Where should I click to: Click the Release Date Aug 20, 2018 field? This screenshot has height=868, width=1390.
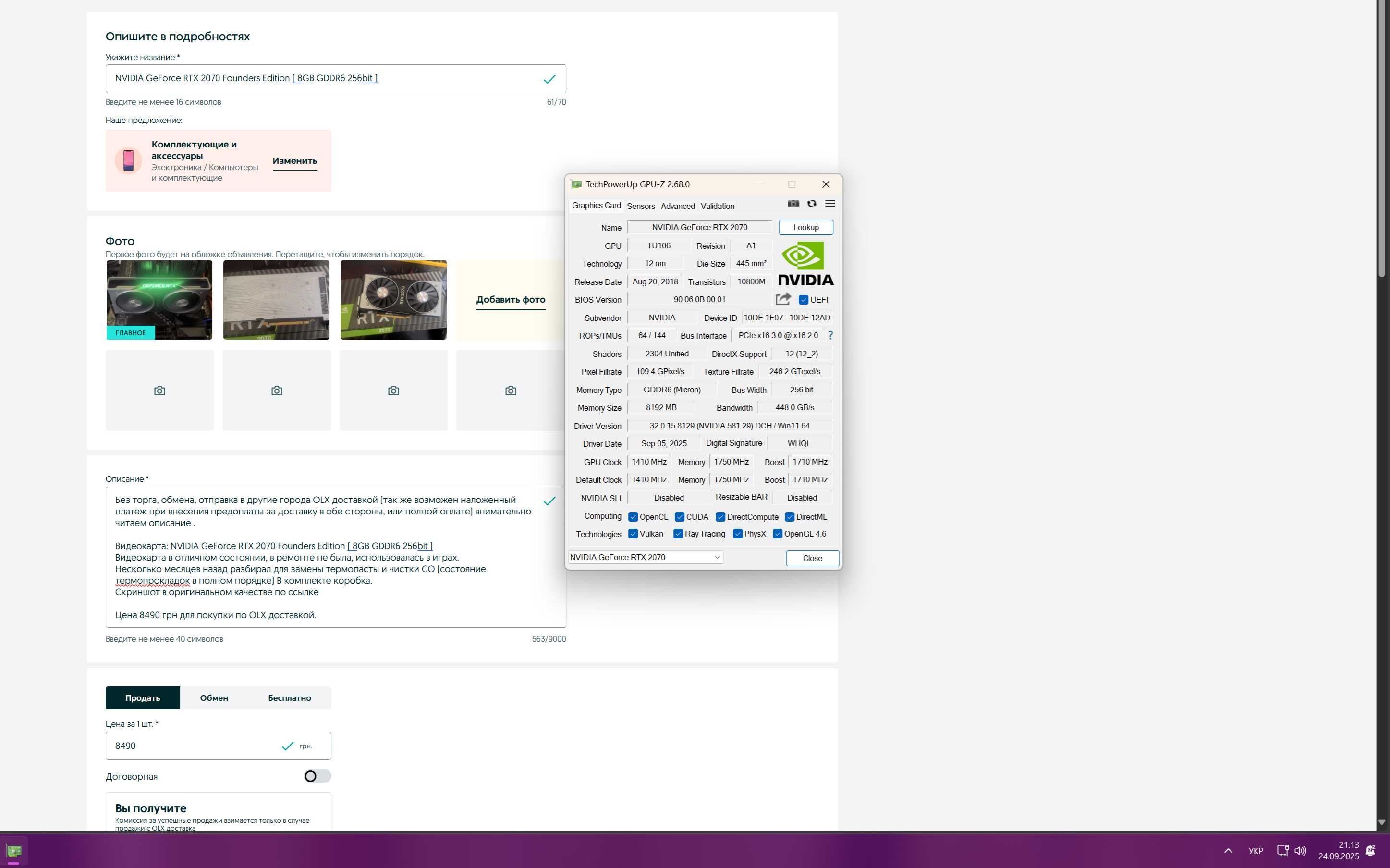click(655, 282)
